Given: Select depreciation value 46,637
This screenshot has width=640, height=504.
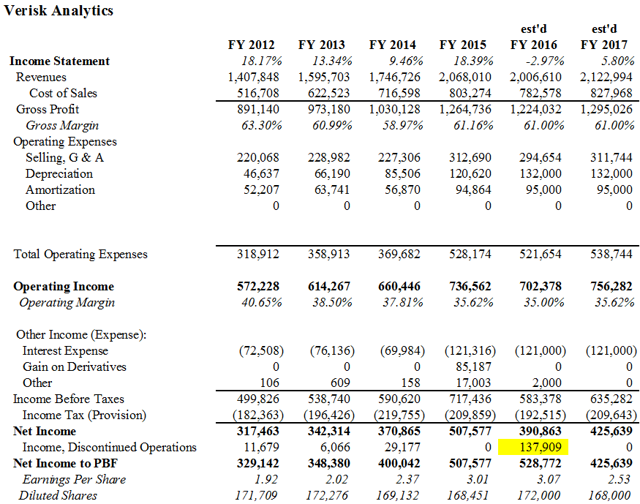Looking at the screenshot, I should pos(262,173).
